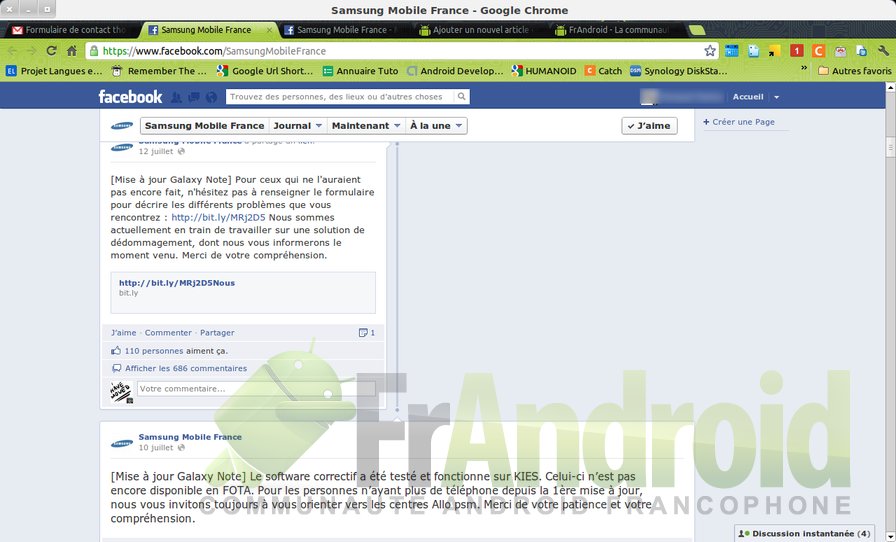
Task: Click the 12 juillet timestamp
Action: 156,152
